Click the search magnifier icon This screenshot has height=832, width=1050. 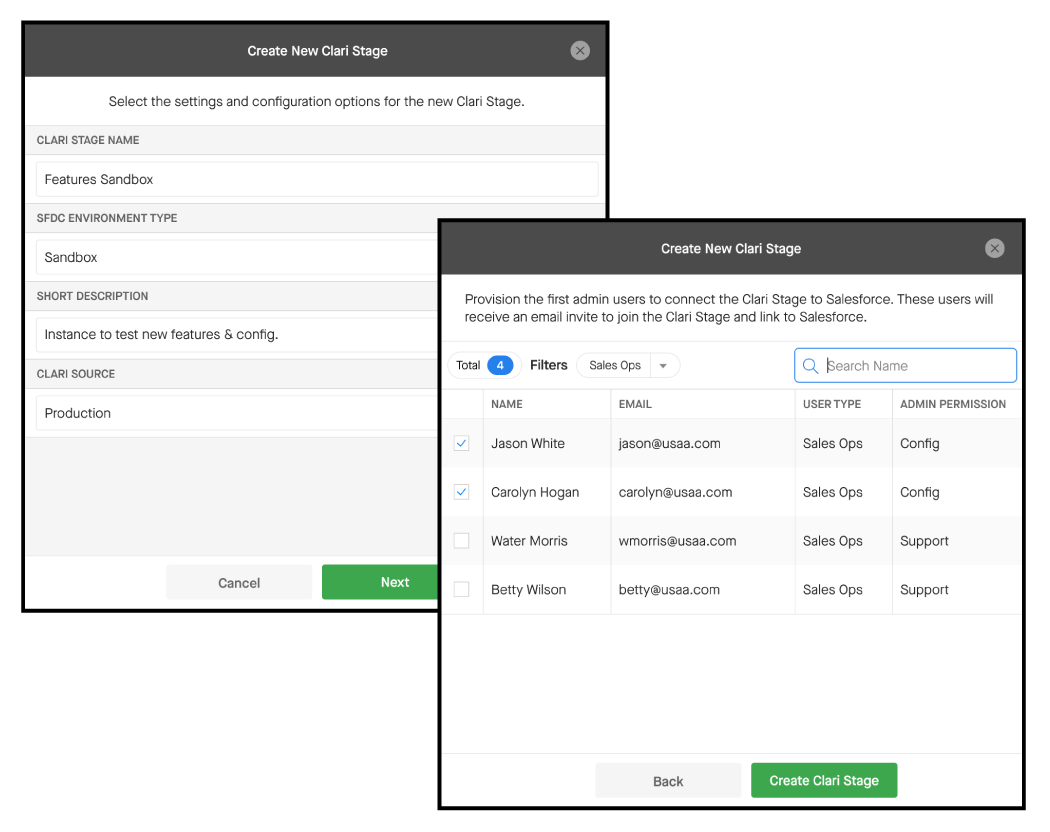(810, 366)
